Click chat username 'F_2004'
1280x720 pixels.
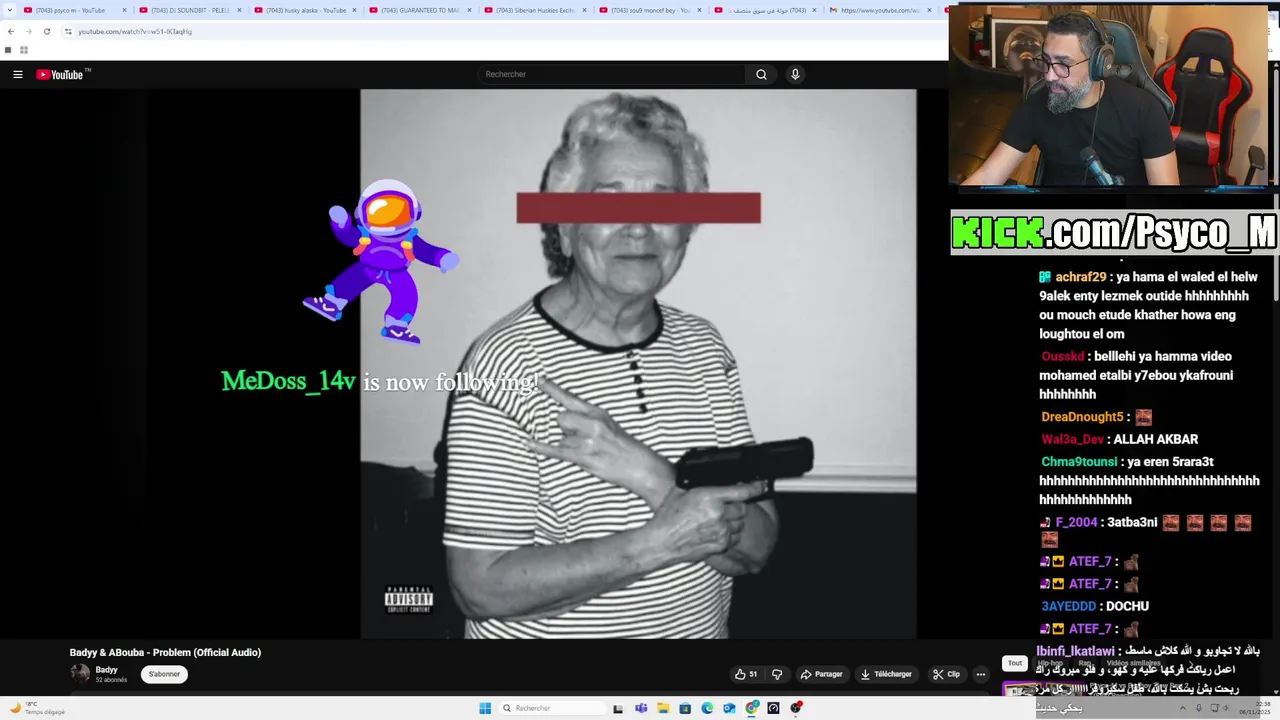(x=1076, y=522)
